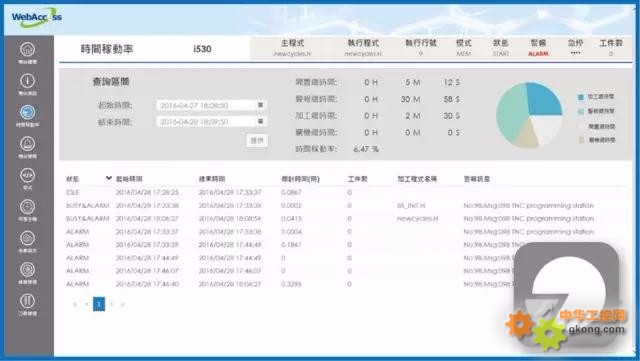
Task: Click the 0.1841 accumulated time cell
Action: [291, 245]
